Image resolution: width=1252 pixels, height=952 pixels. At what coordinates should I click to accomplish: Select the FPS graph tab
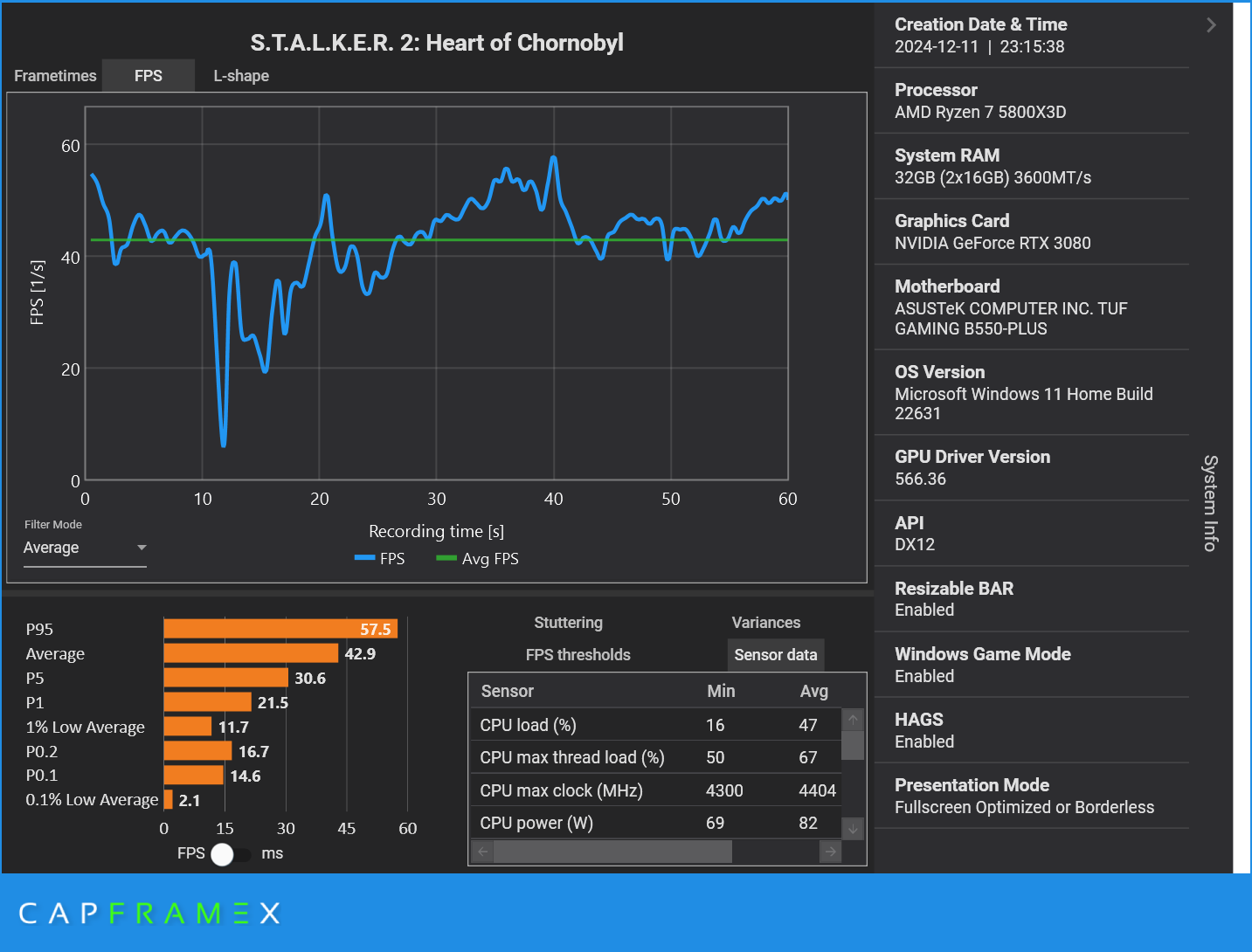[149, 76]
